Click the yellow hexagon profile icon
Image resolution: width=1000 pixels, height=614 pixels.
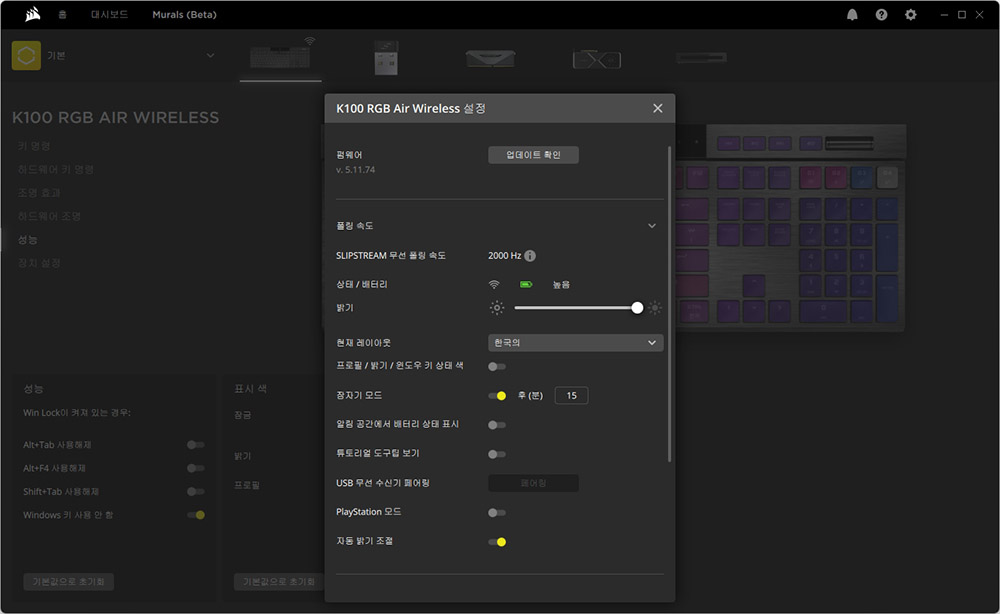tap(26, 55)
